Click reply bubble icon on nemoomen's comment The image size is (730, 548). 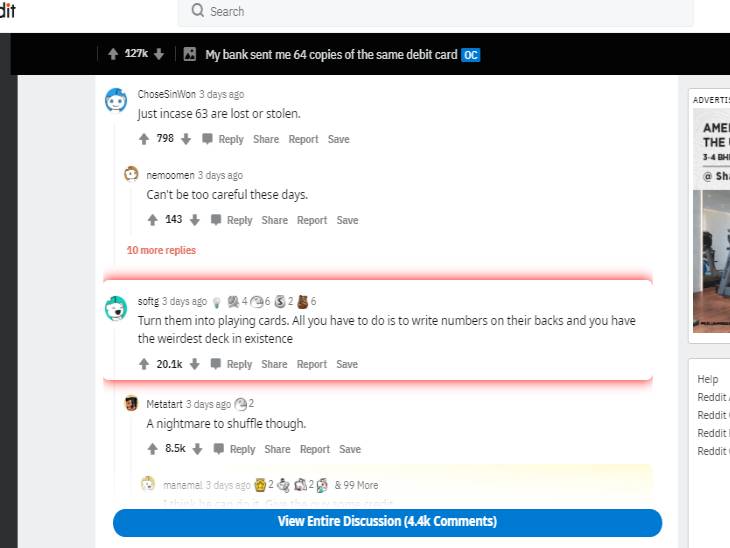(x=217, y=220)
